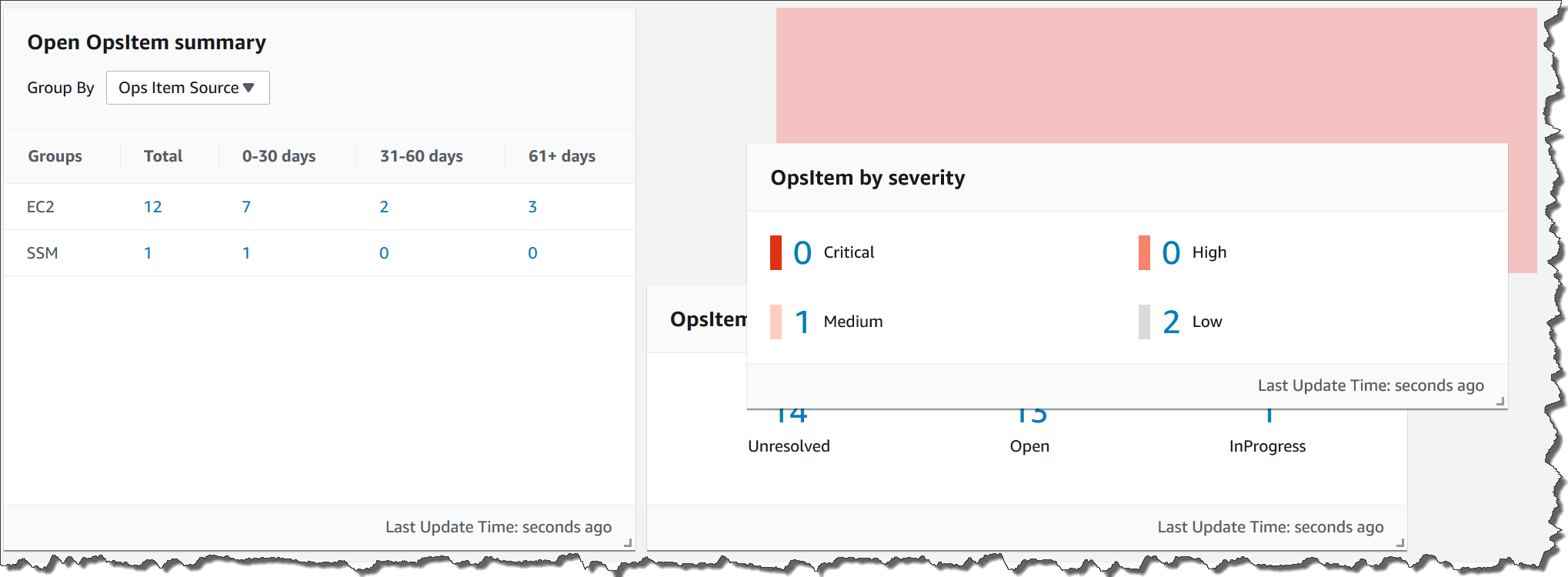Open the Ops Item Source group-by dropdown
The image size is (1568, 577).
187,88
